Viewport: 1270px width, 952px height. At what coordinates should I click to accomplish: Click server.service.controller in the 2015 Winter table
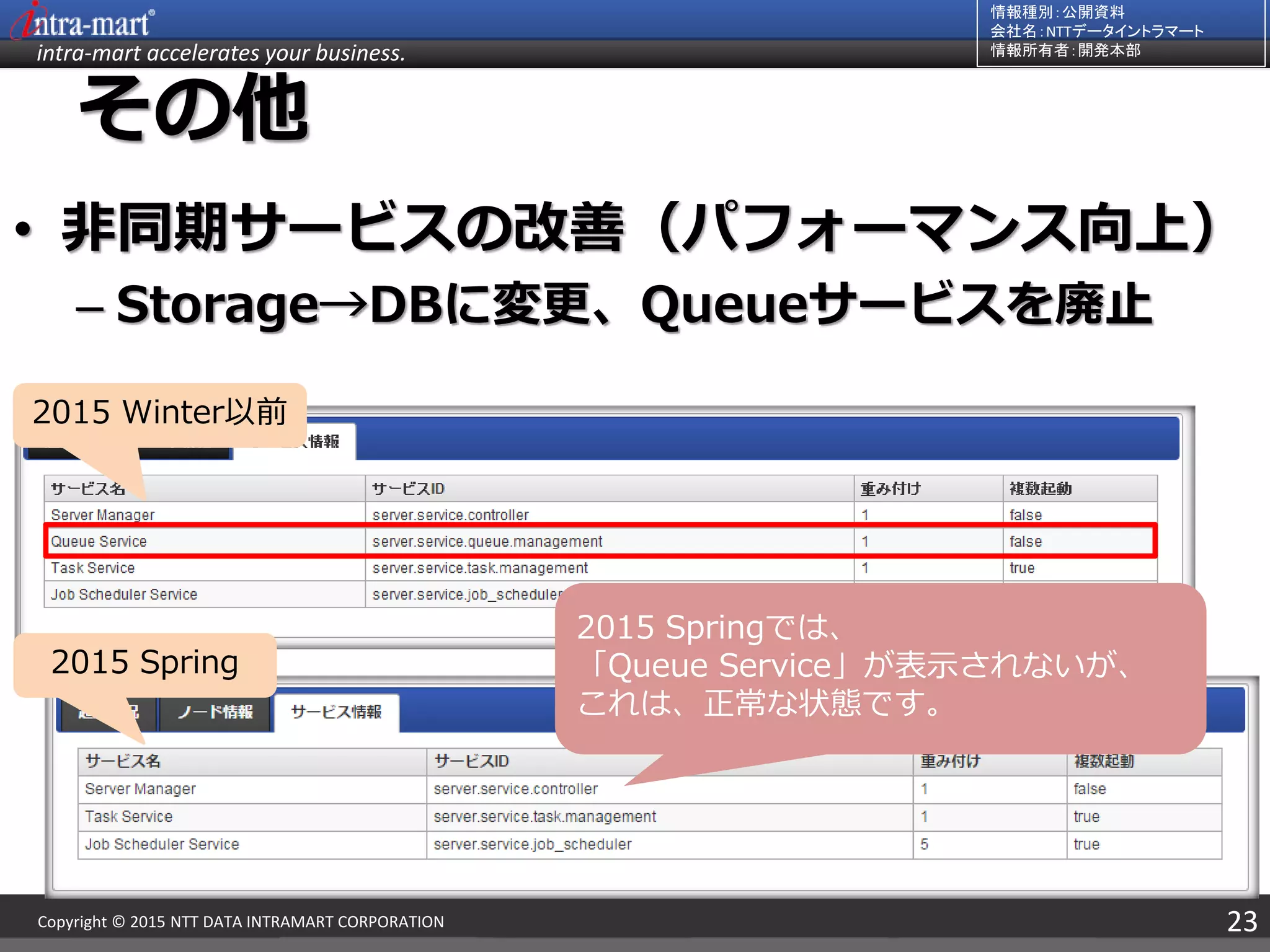(450, 515)
